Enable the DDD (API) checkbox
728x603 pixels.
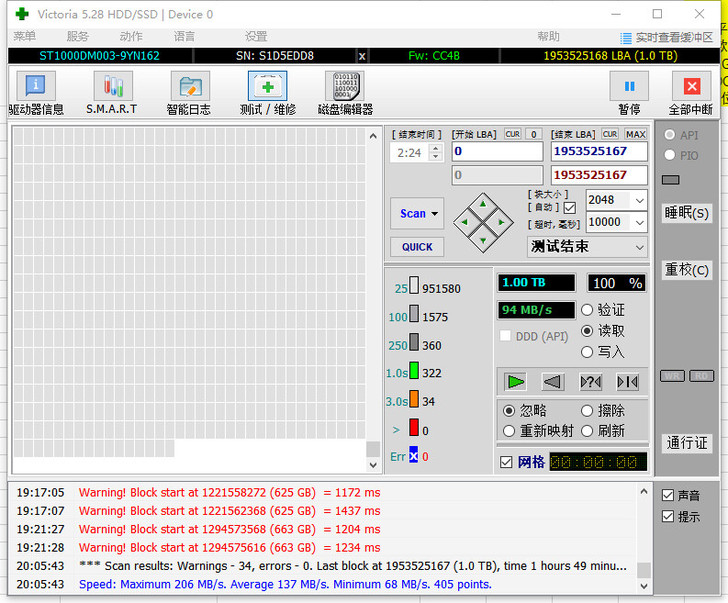click(x=506, y=336)
